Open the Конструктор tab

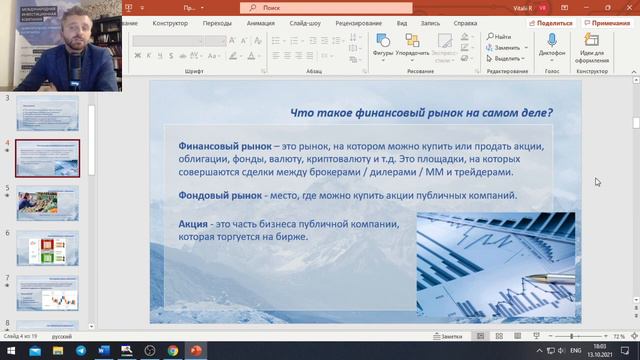pyautogui.click(x=170, y=23)
